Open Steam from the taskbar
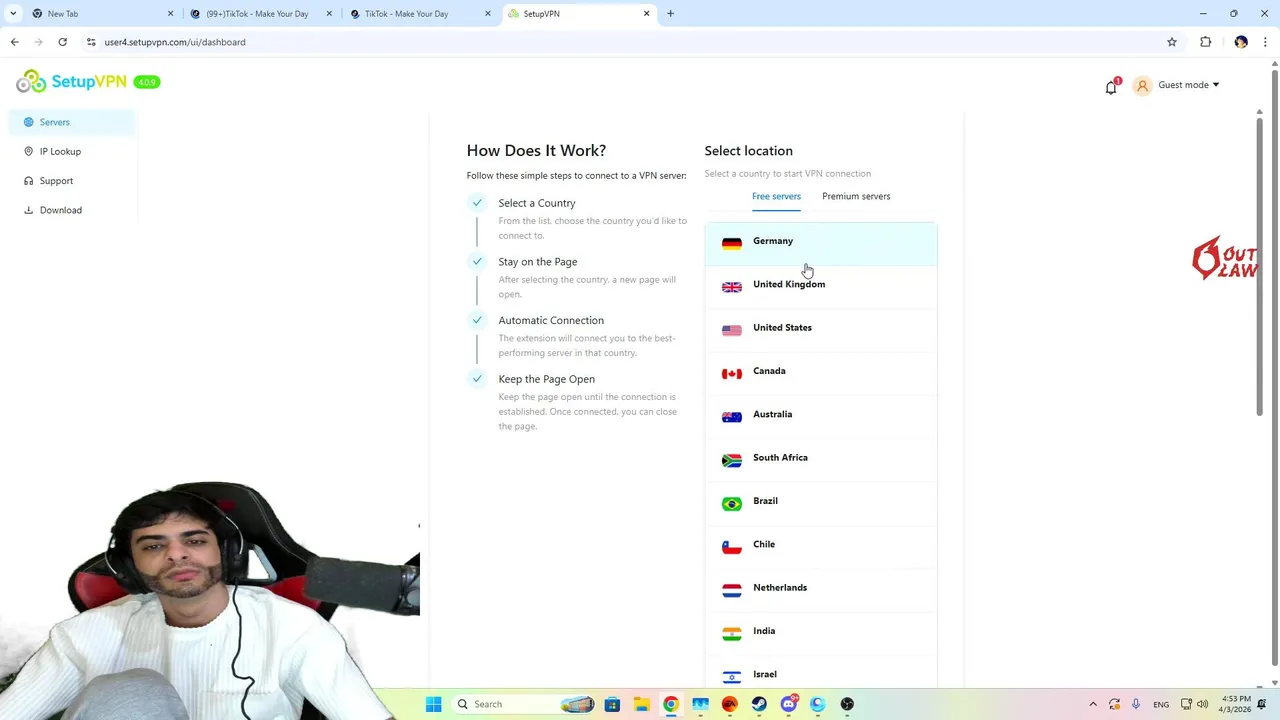The image size is (1280, 720). (x=759, y=705)
